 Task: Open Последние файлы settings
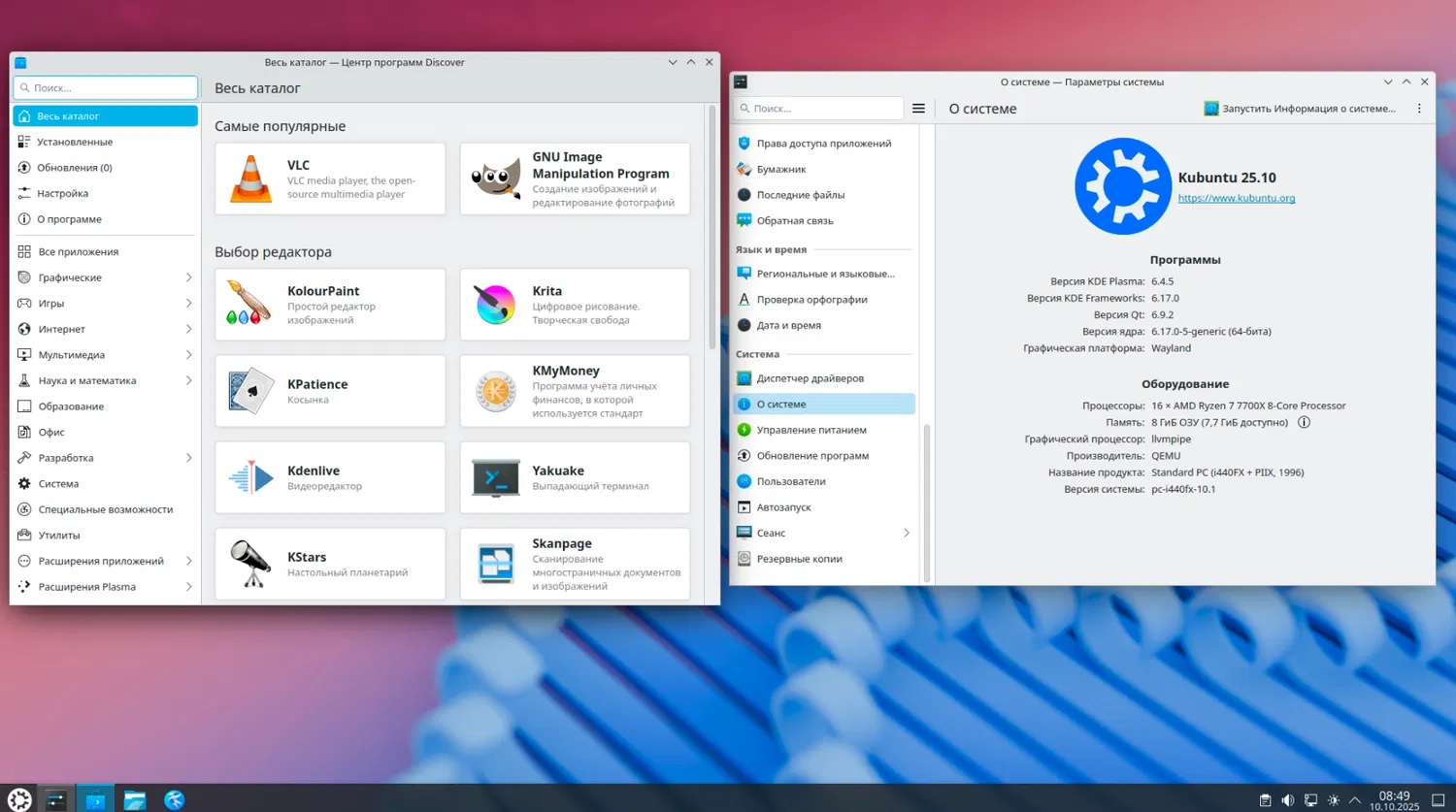point(824,195)
